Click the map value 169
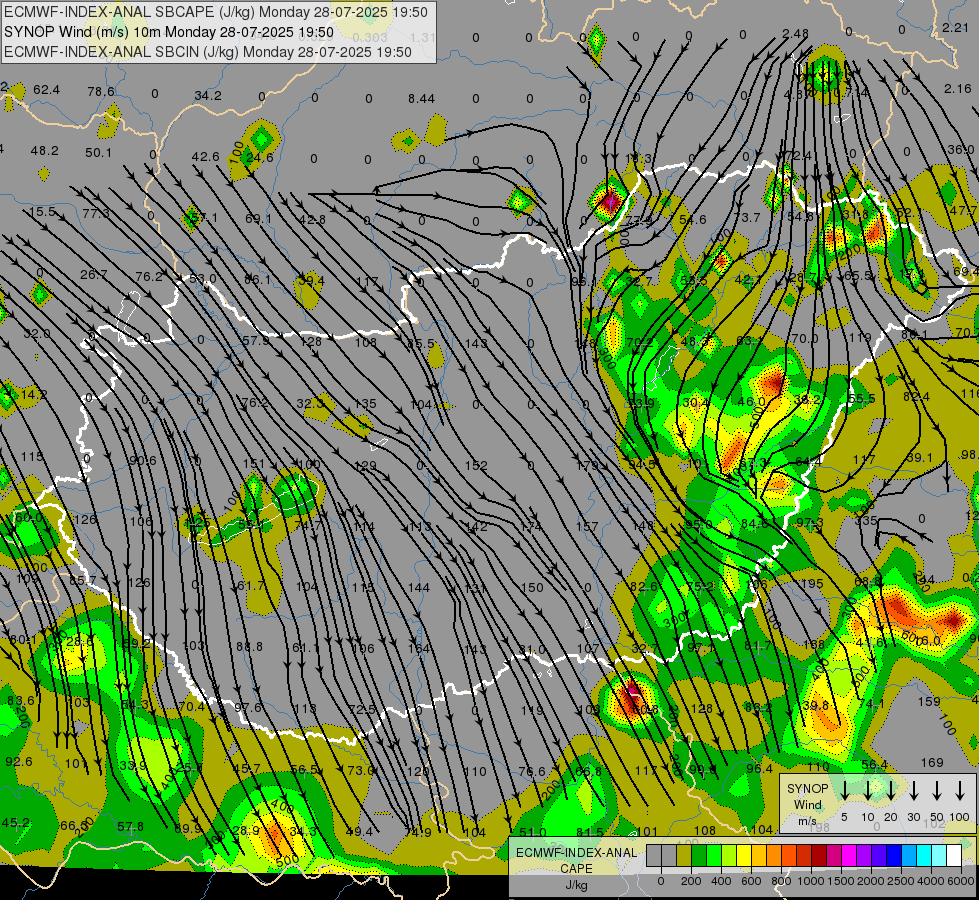The image size is (979, 900). tap(932, 763)
